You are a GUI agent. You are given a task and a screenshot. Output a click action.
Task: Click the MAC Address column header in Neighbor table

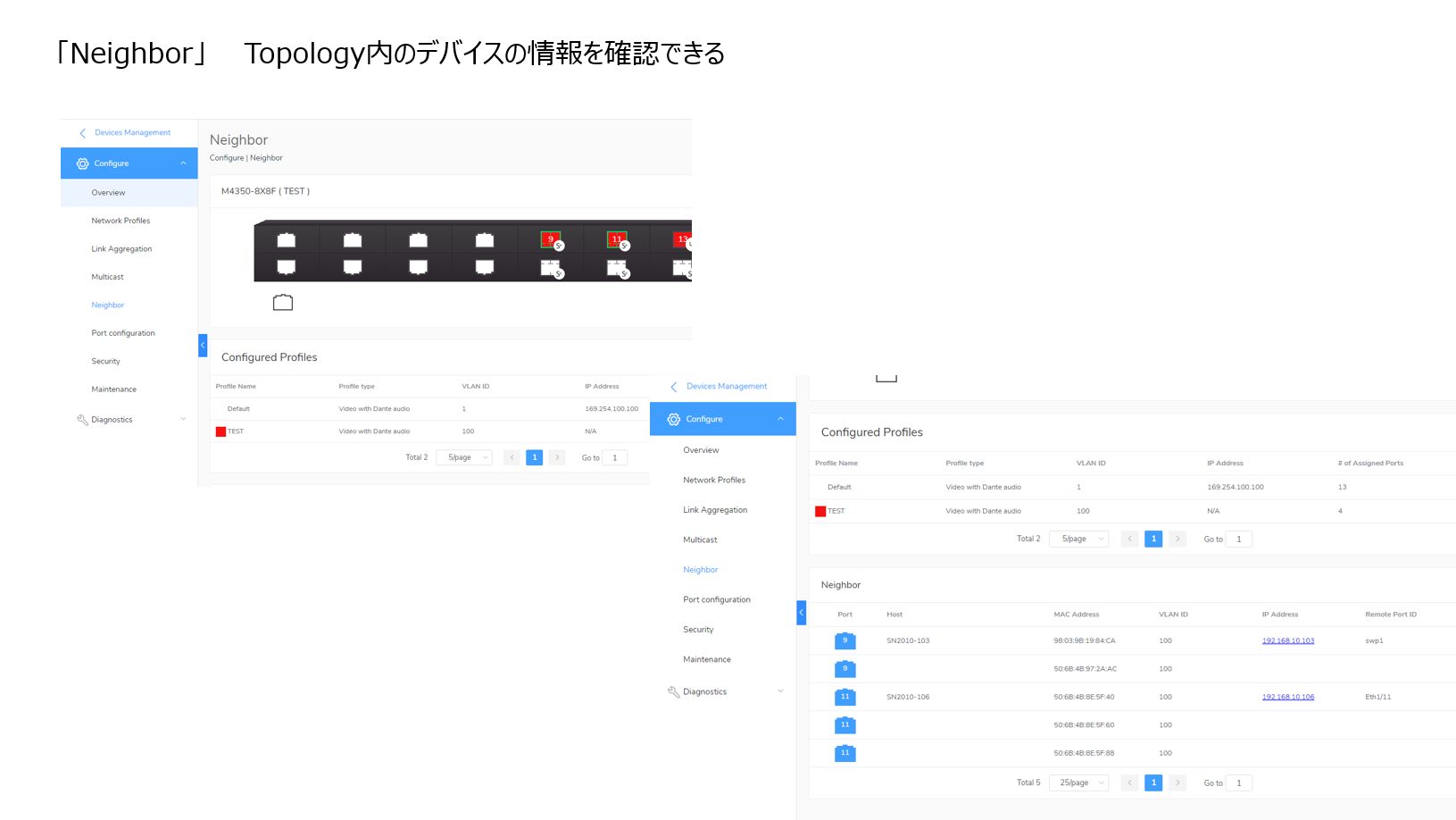(x=1077, y=615)
